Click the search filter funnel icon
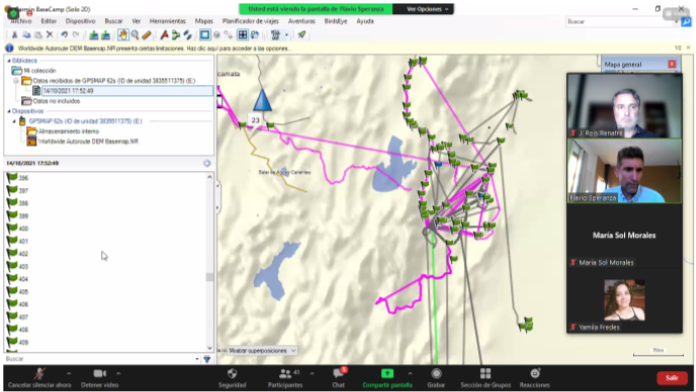This screenshot has width=696, height=392. [x=207, y=359]
